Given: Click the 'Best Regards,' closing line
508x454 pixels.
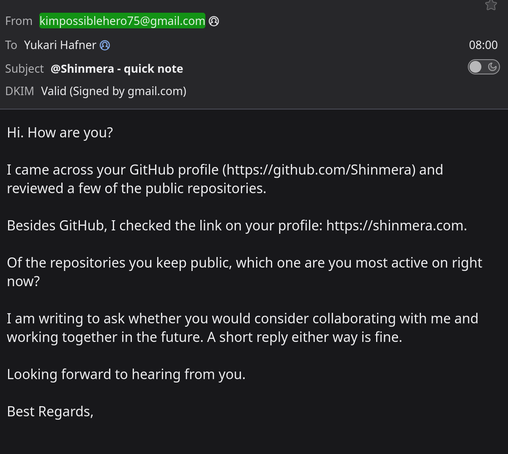Looking at the screenshot, I should coord(50,412).
